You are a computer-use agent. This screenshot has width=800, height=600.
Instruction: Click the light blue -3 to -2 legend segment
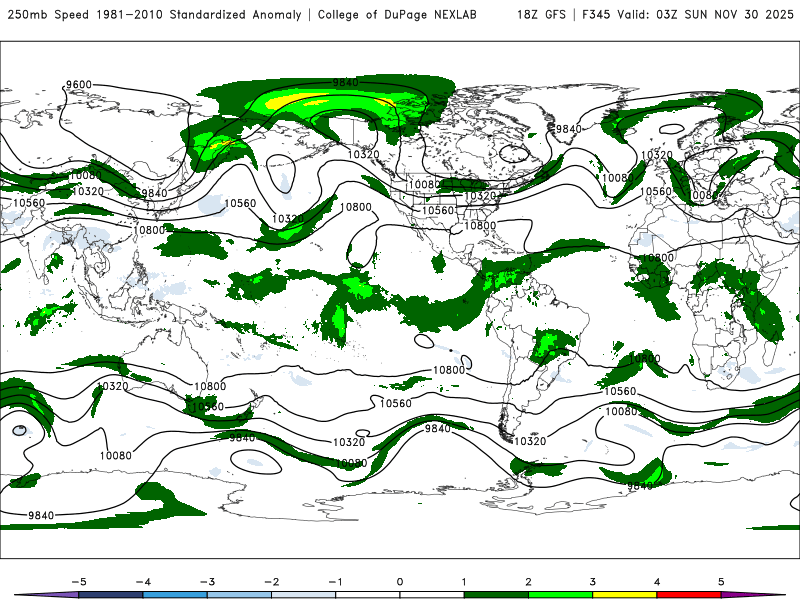tap(239, 595)
